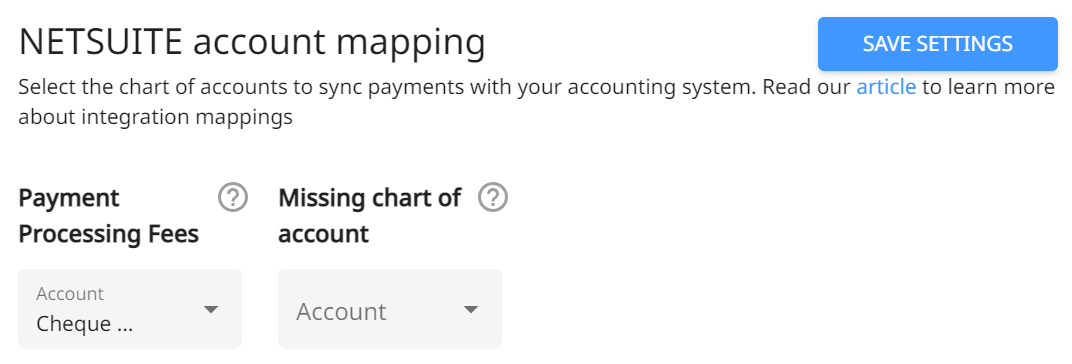
Task: Click the description text about syncing payments
Action: [536, 103]
